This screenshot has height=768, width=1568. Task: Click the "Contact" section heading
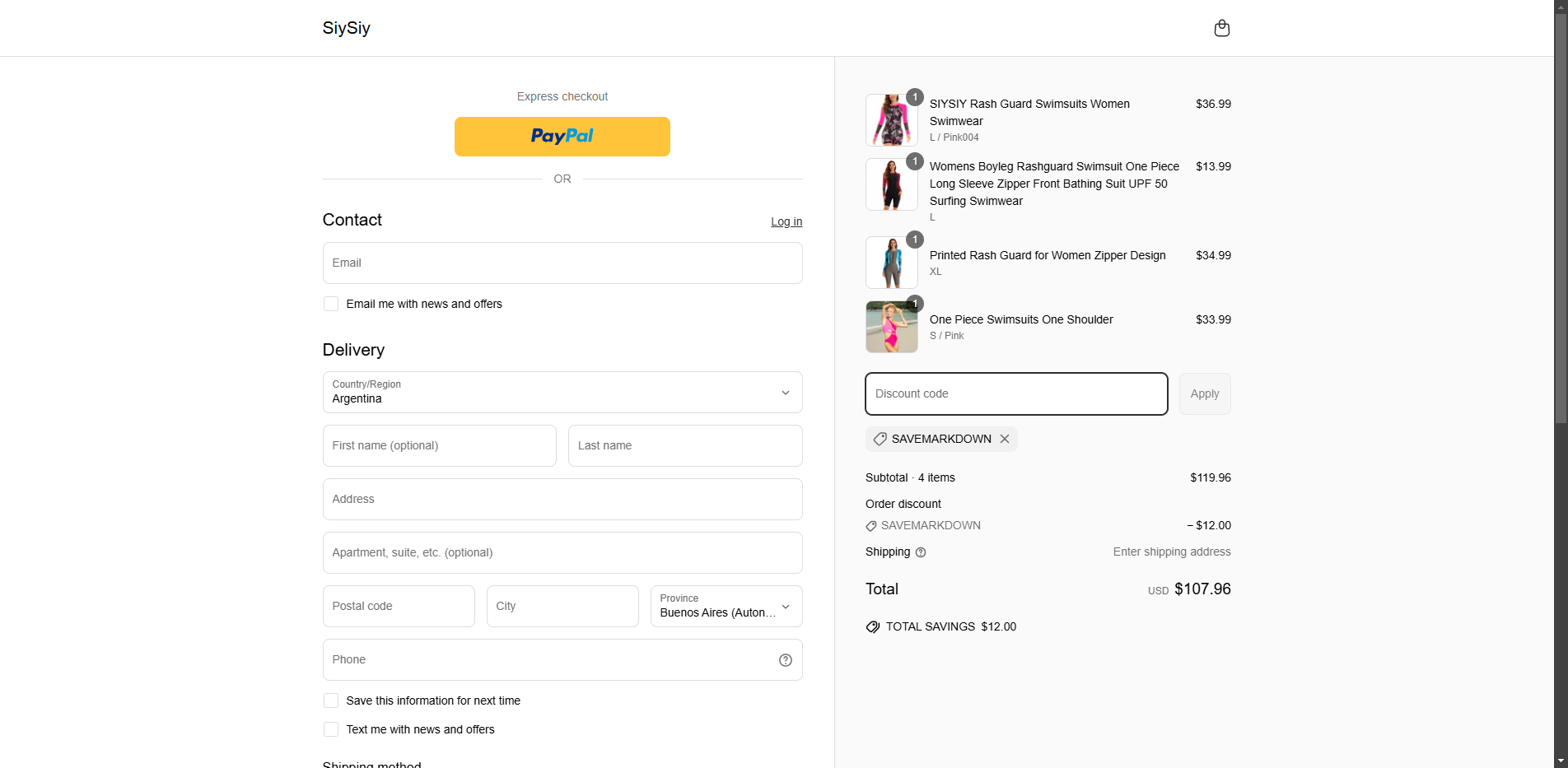point(352,220)
